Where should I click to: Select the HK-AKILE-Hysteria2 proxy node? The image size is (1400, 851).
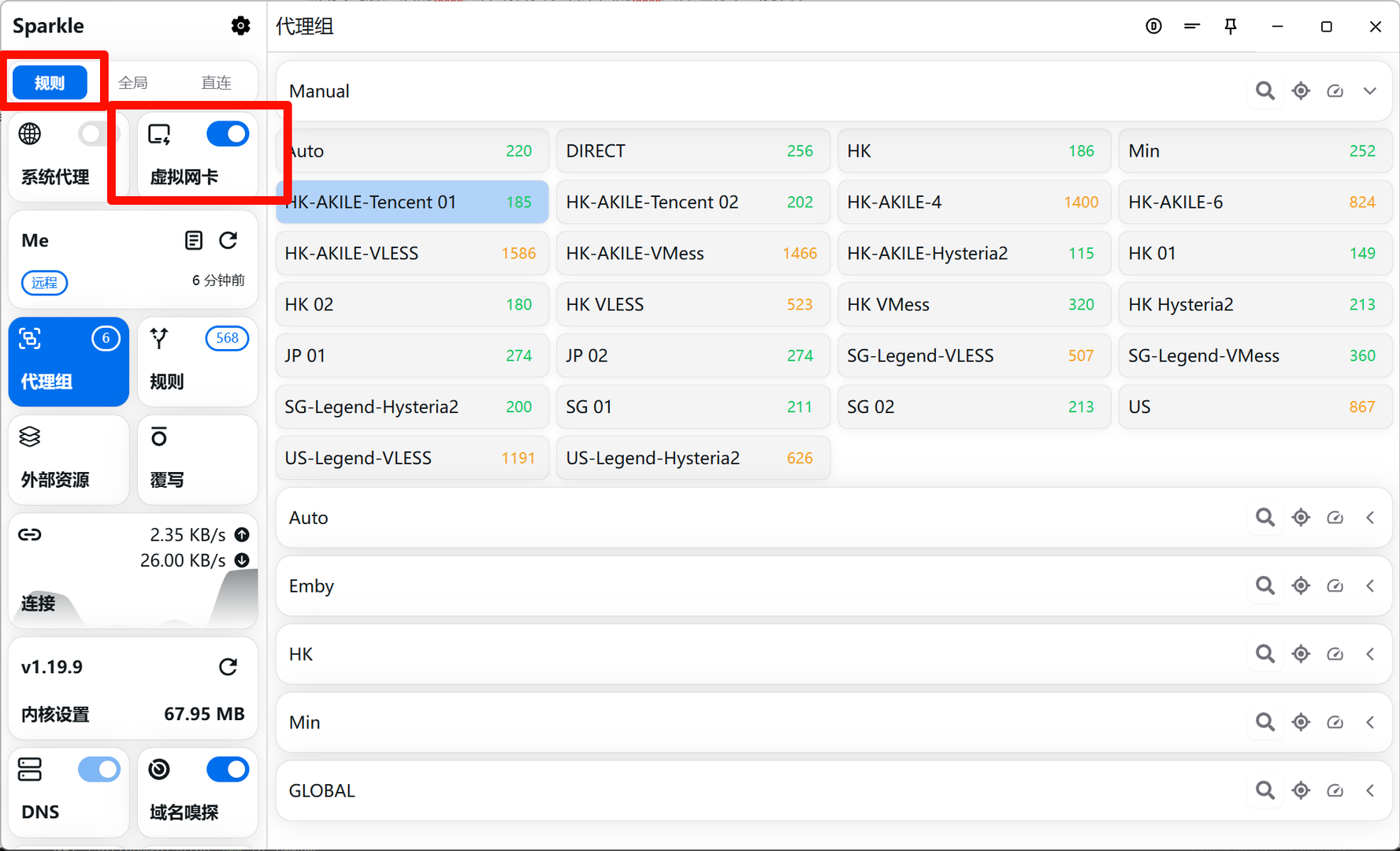coord(973,254)
